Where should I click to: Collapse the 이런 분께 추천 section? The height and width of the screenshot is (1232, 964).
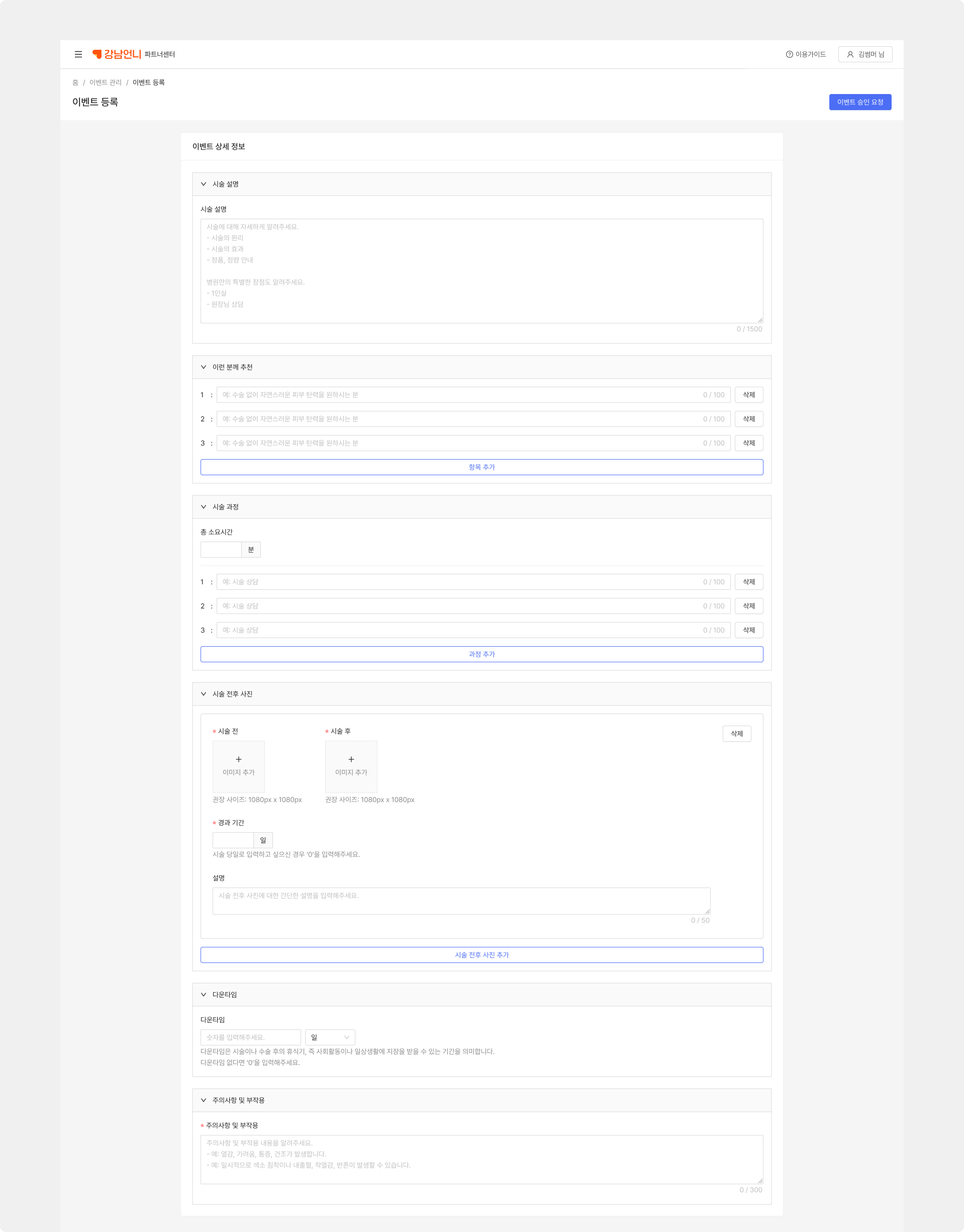(204, 367)
